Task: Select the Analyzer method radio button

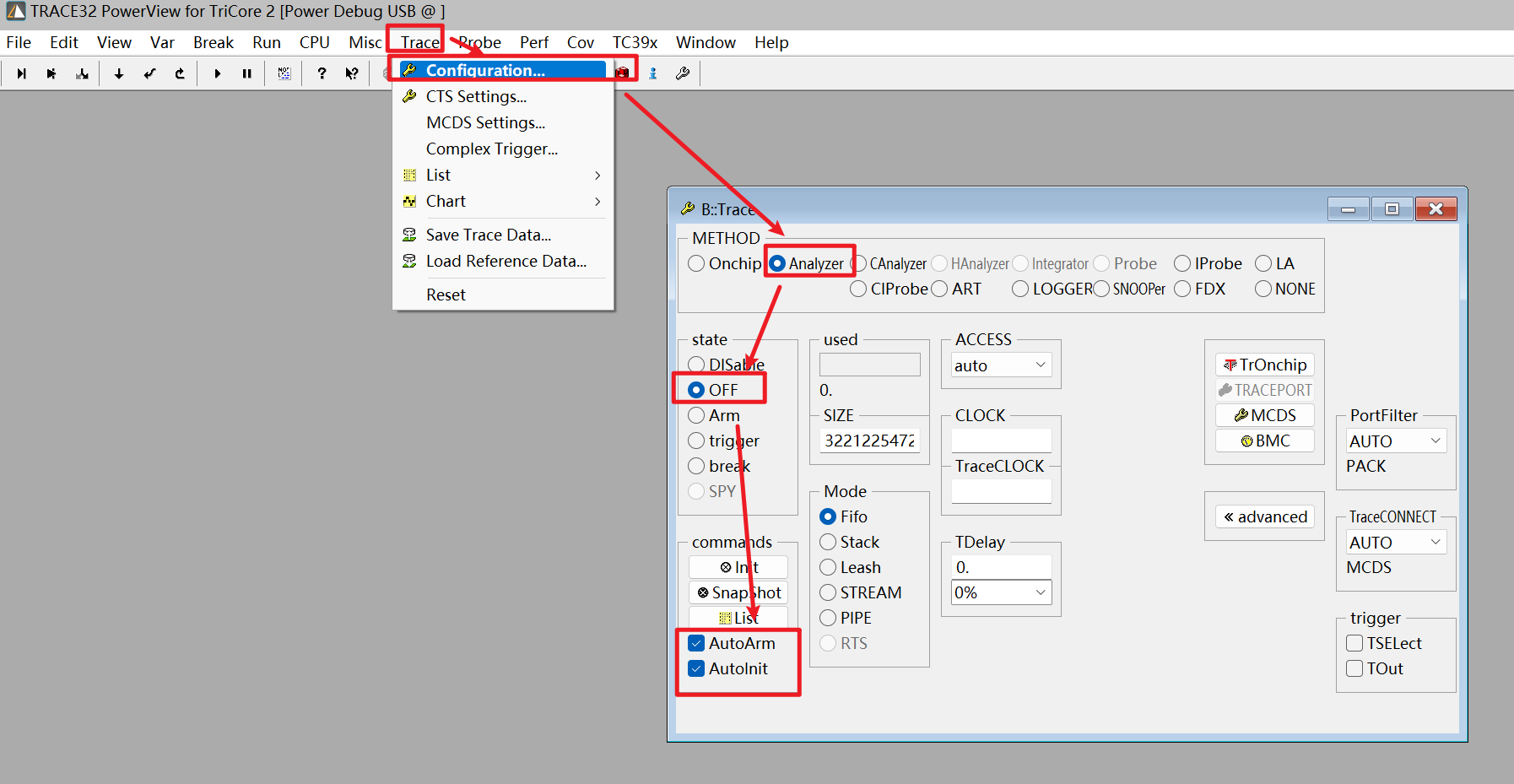Action: [x=777, y=263]
